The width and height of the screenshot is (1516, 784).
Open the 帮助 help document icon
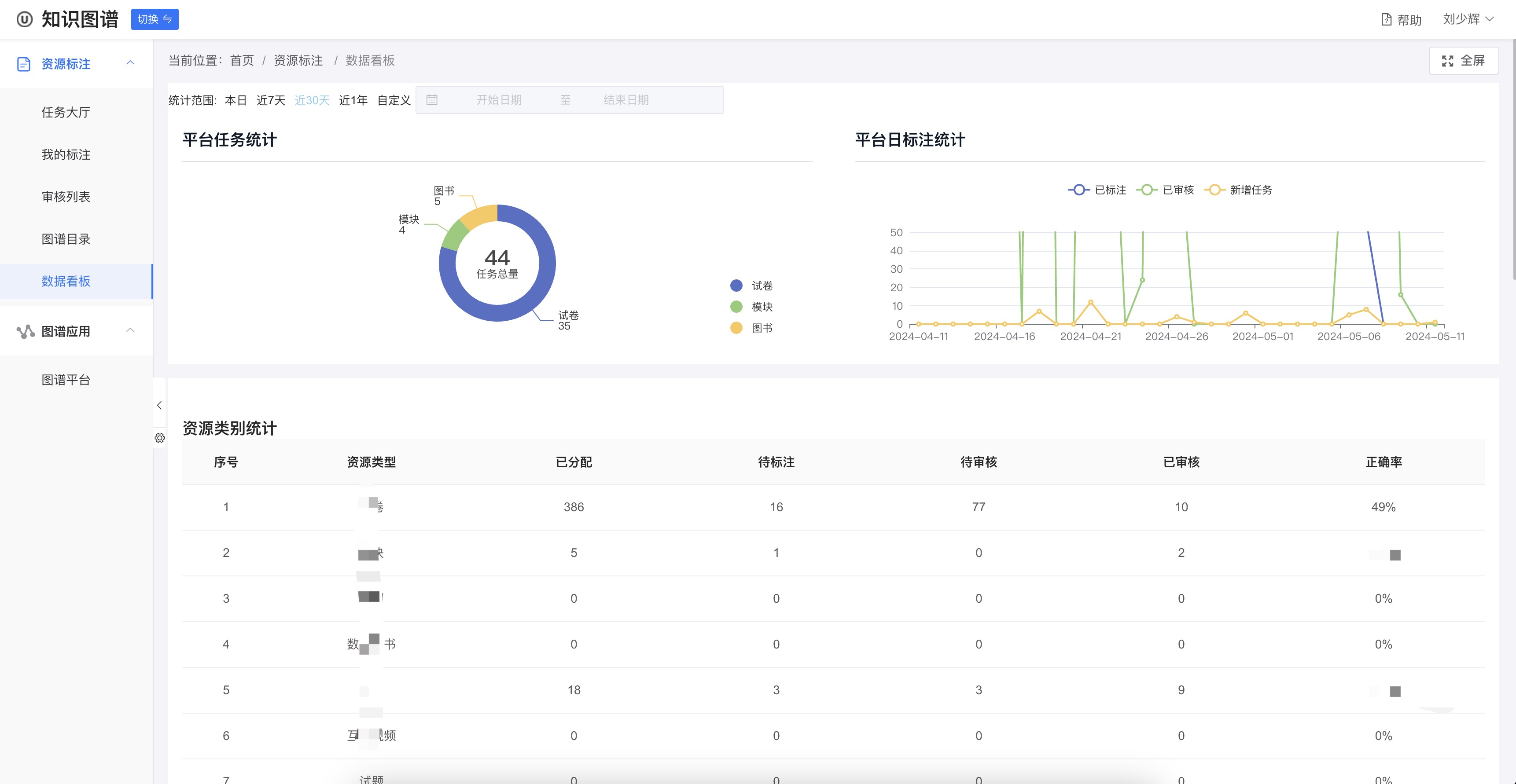(1387, 20)
